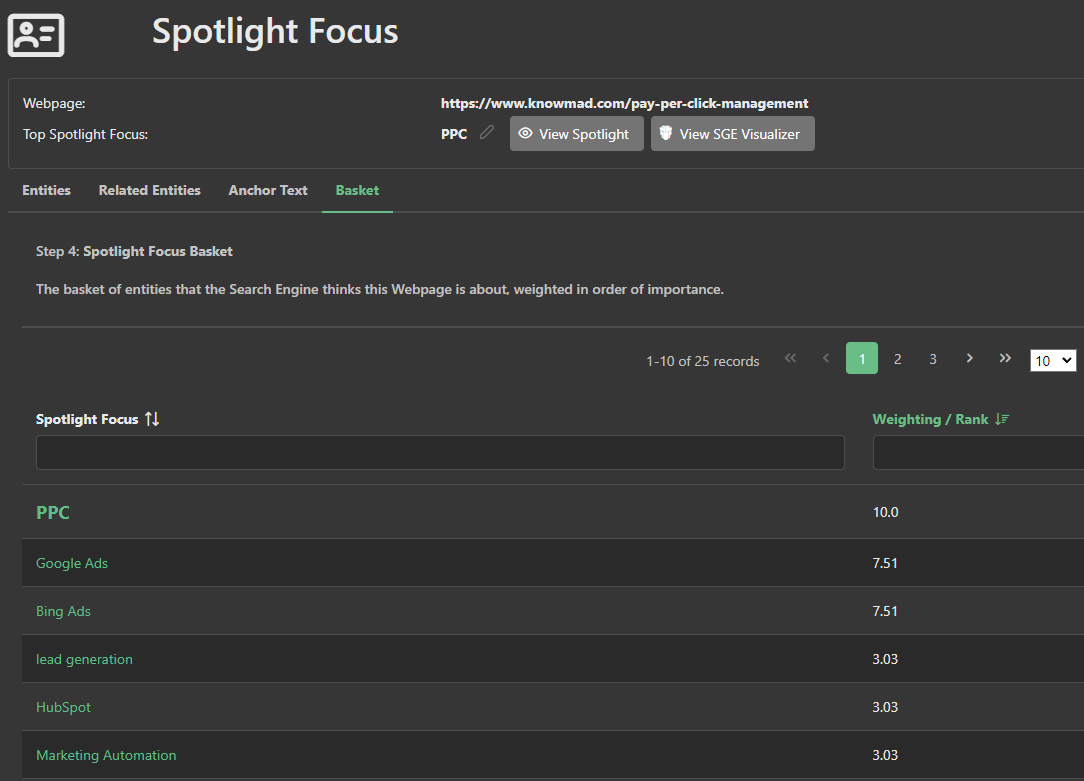
Task: Select page 2 in pagination
Action: (x=897, y=359)
